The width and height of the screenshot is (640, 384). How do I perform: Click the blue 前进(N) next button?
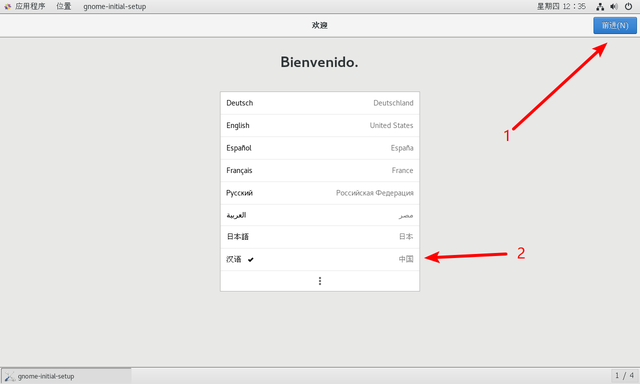(x=615, y=25)
